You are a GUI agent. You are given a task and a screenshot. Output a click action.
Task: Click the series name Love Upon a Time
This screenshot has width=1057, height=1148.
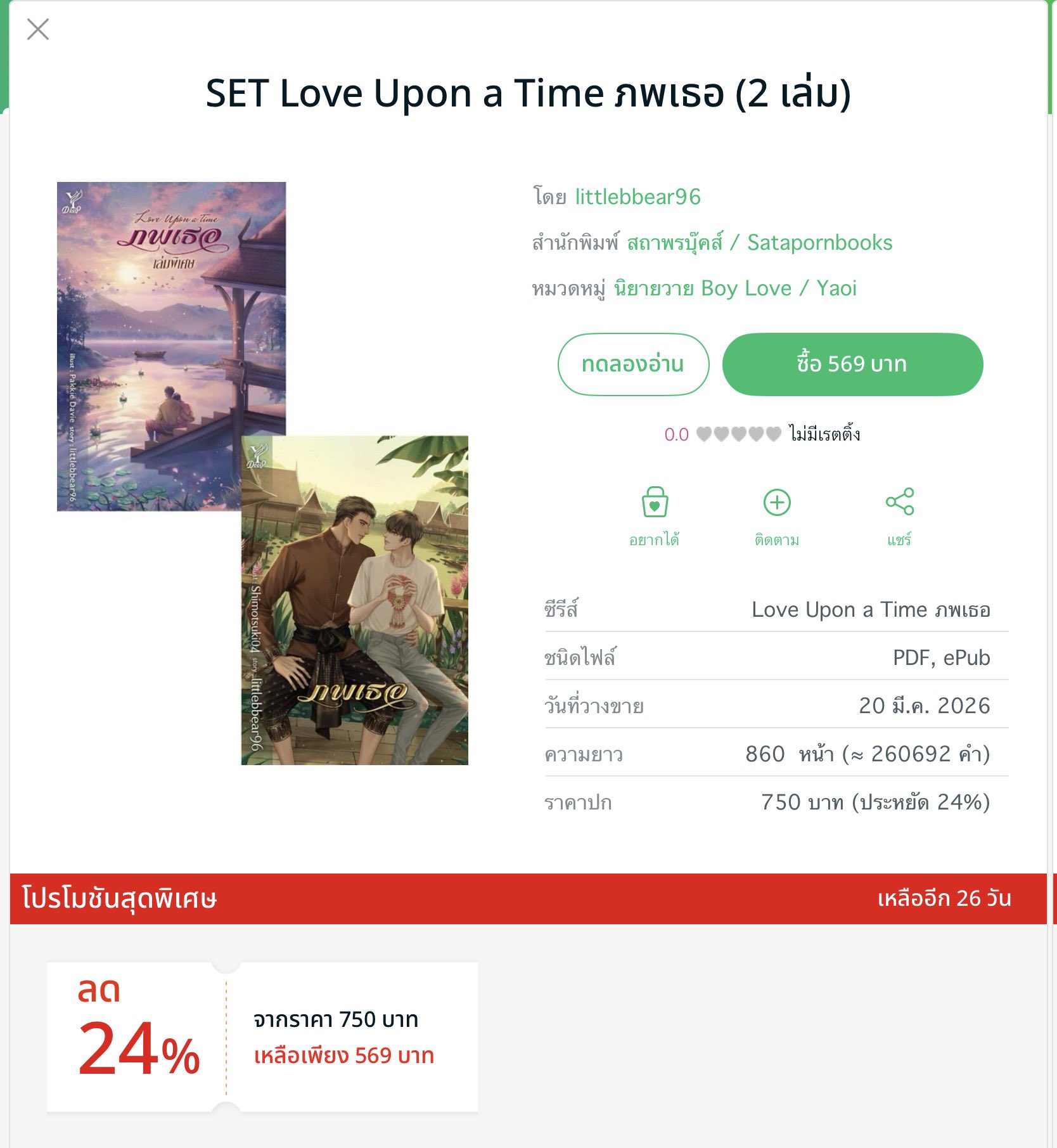point(870,610)
